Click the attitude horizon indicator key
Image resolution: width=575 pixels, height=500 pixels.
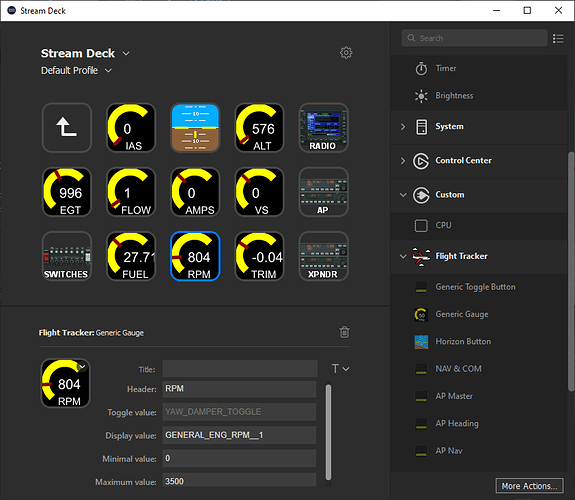(x=195, y=128)
